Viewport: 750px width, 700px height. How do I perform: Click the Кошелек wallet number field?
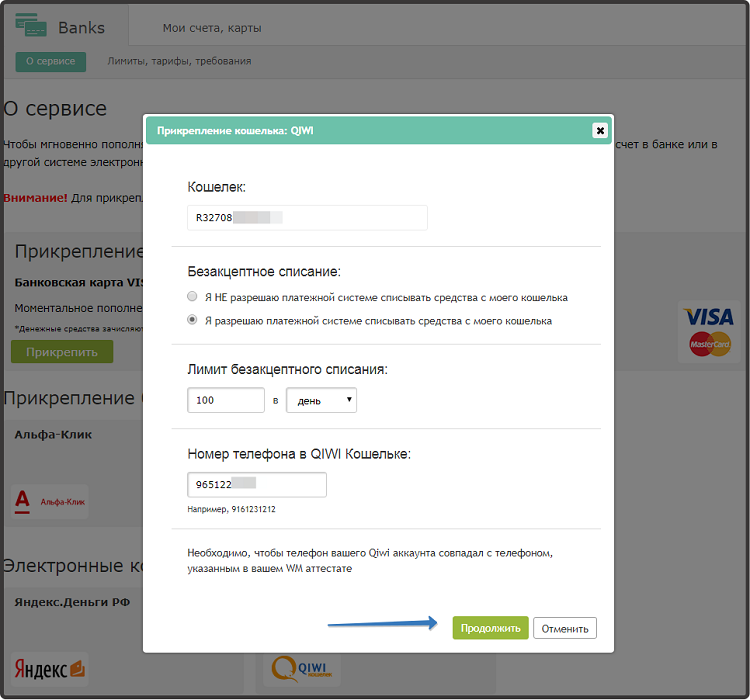click(x=307, y=218)
